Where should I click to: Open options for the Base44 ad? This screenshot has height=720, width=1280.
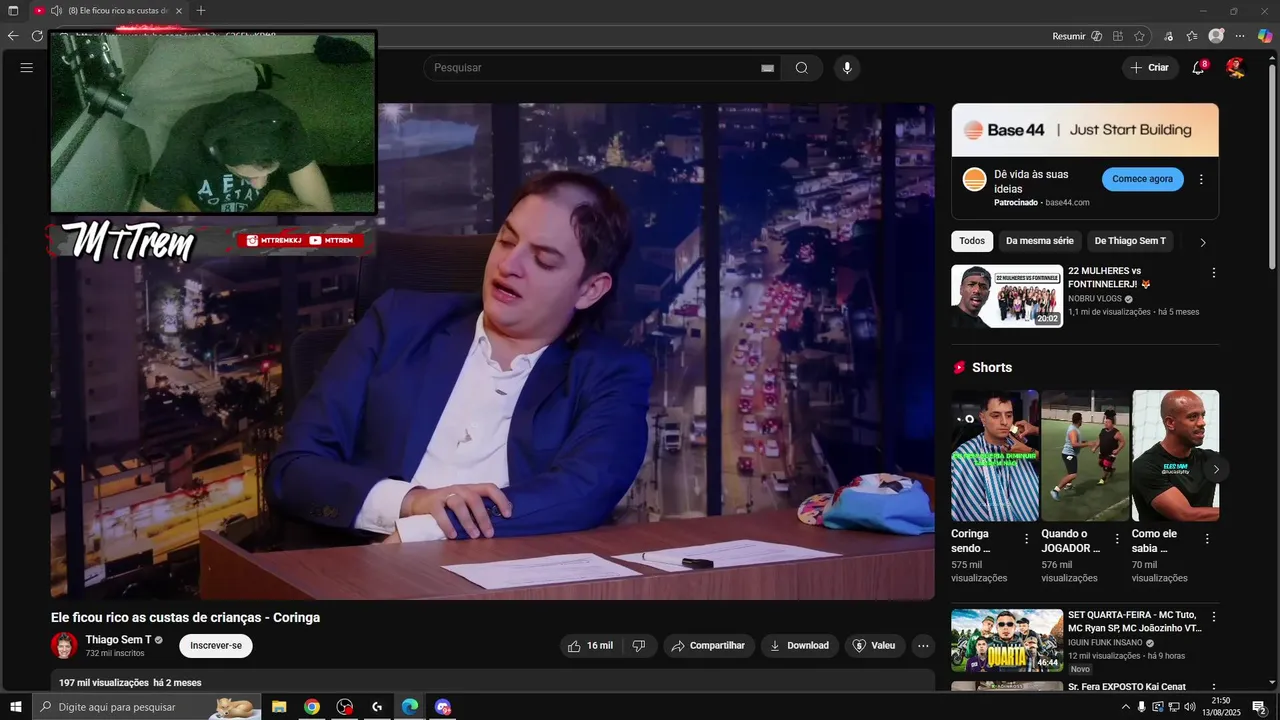click(x=1201, y=180)
